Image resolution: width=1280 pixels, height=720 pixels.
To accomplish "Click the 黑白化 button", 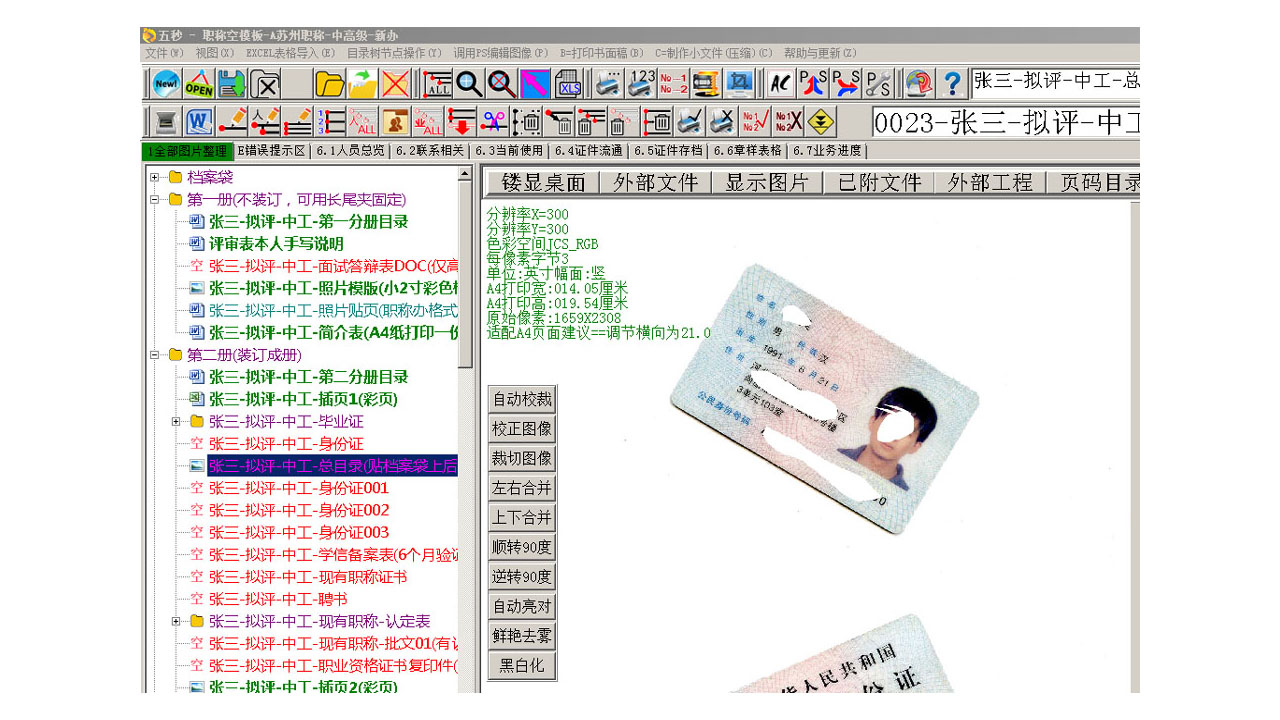I will pyautogui.click(x=522, y=666).
